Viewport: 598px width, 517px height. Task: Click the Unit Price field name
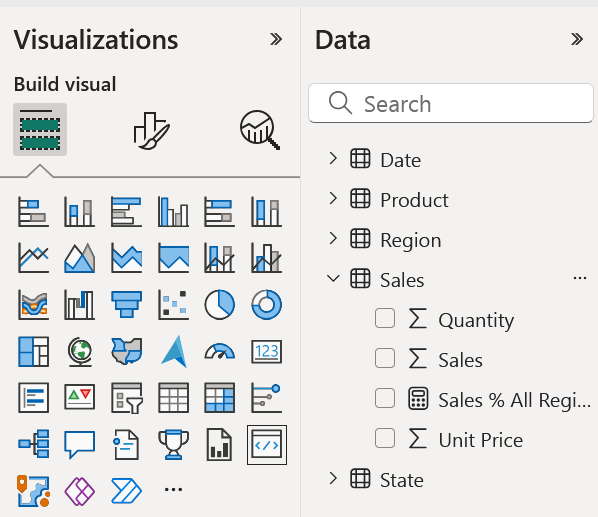[x=481, y=440]
